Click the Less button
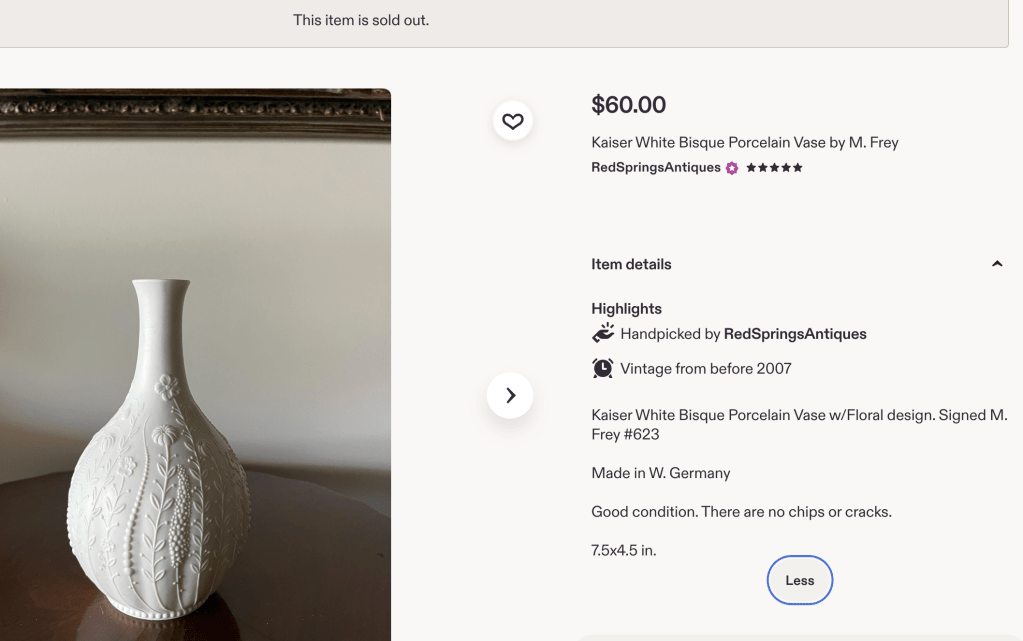The image size is (1023, 641). 800,580
